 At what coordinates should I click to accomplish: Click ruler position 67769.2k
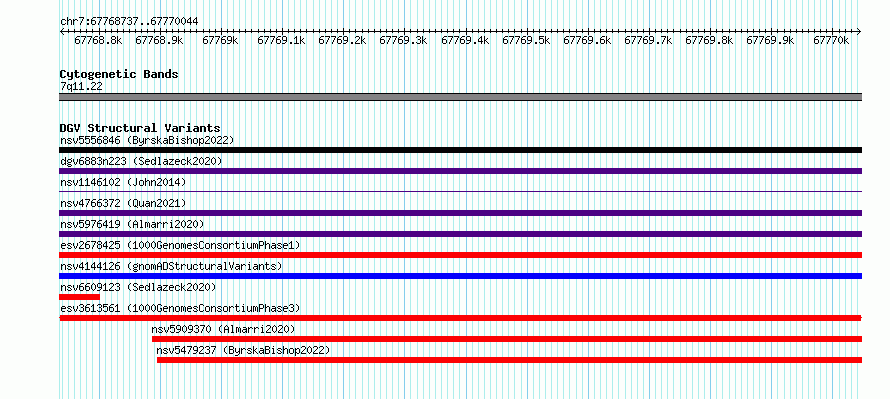coord(342,40)
